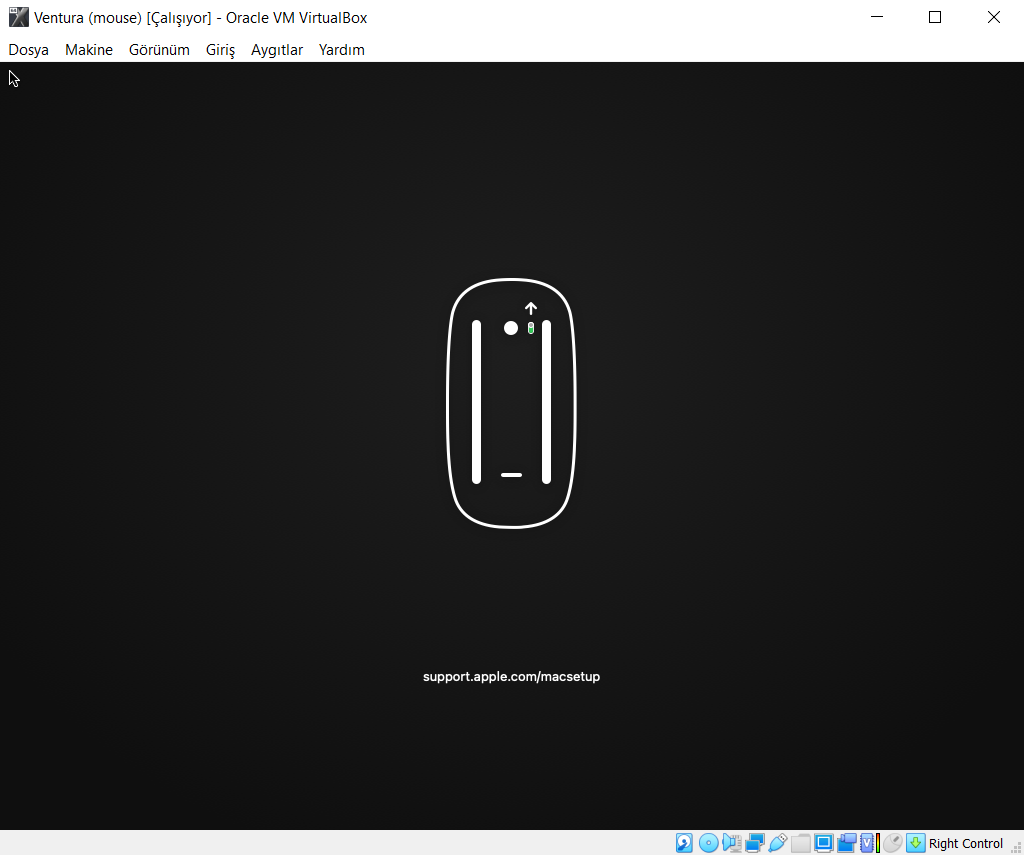Viewport: 1024px width, 855px height.
Task: Click the audio speaker status icon
Action: 731,843
